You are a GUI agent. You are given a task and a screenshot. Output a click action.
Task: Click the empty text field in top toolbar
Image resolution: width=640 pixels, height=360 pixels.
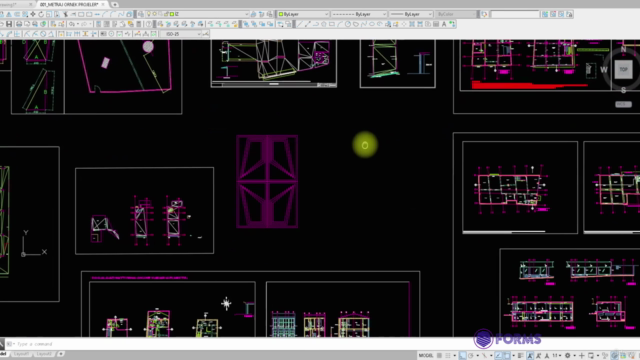[x=515, y=14]
